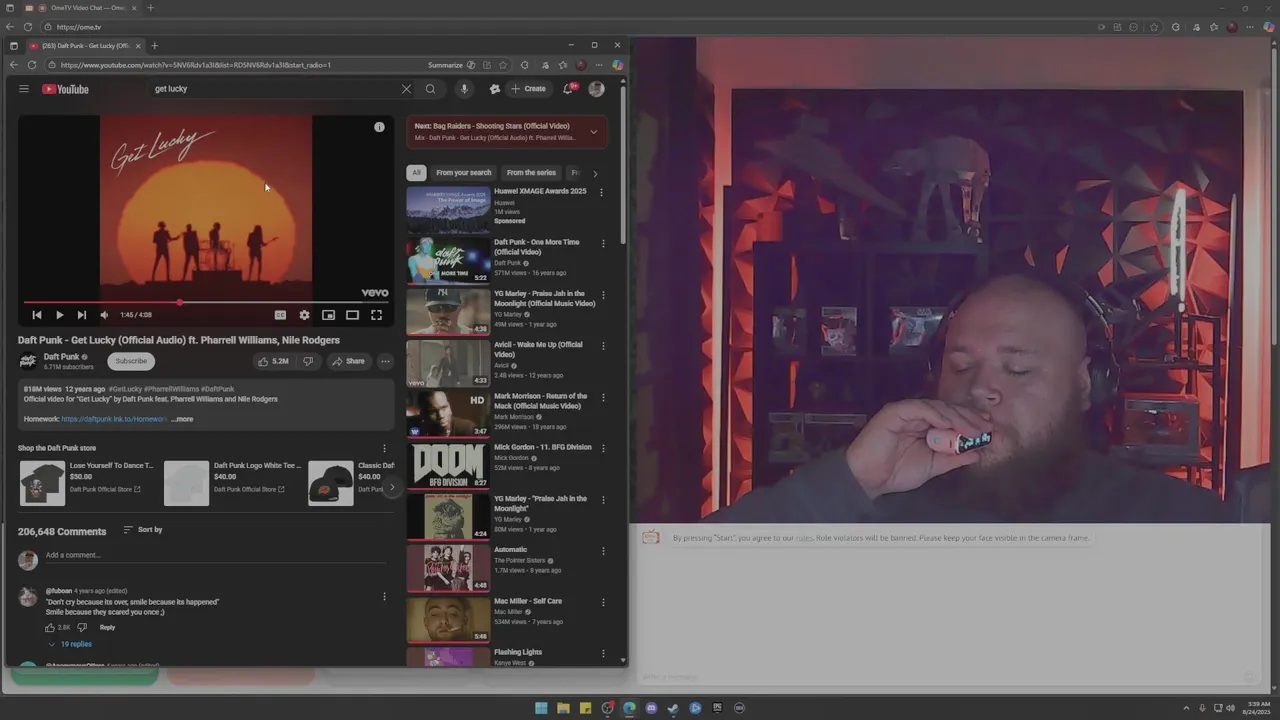Select the 'All' filter chip
The width and height of the screenshot is (1280, 720).
pos(416,173)
